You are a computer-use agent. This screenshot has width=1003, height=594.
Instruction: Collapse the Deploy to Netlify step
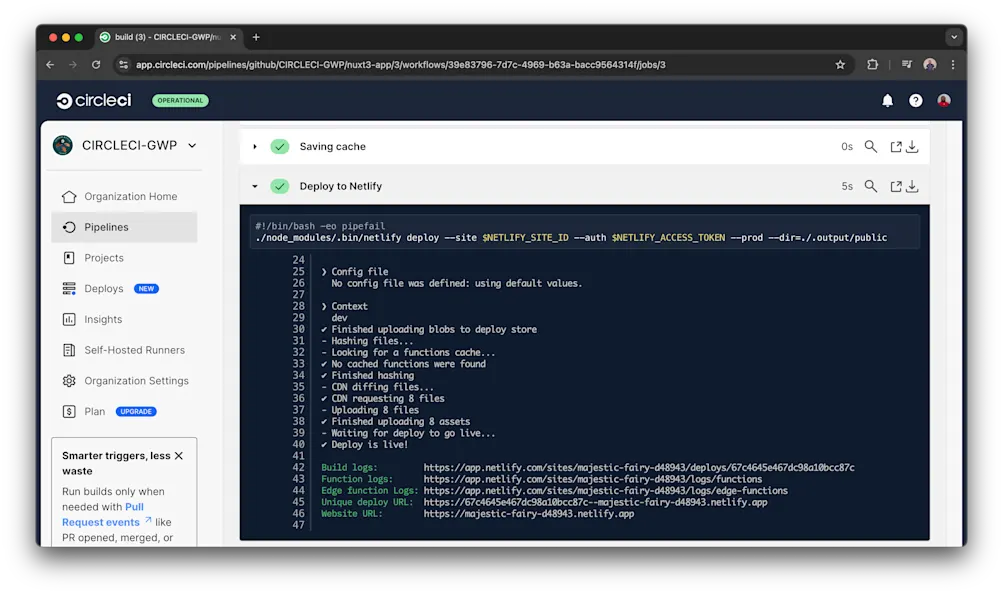pyautogui.click(x=255, y=186)
